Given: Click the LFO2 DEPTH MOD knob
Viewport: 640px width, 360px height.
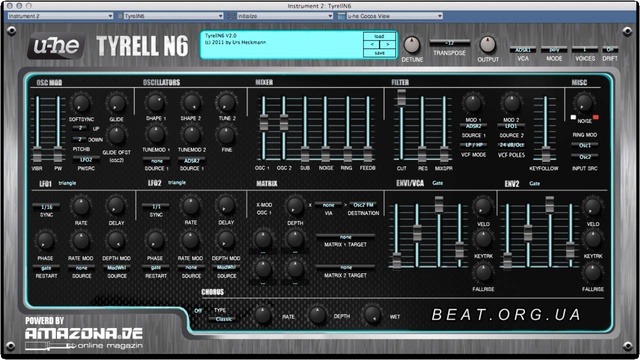Looking at the screenshot, I should 226,241.
